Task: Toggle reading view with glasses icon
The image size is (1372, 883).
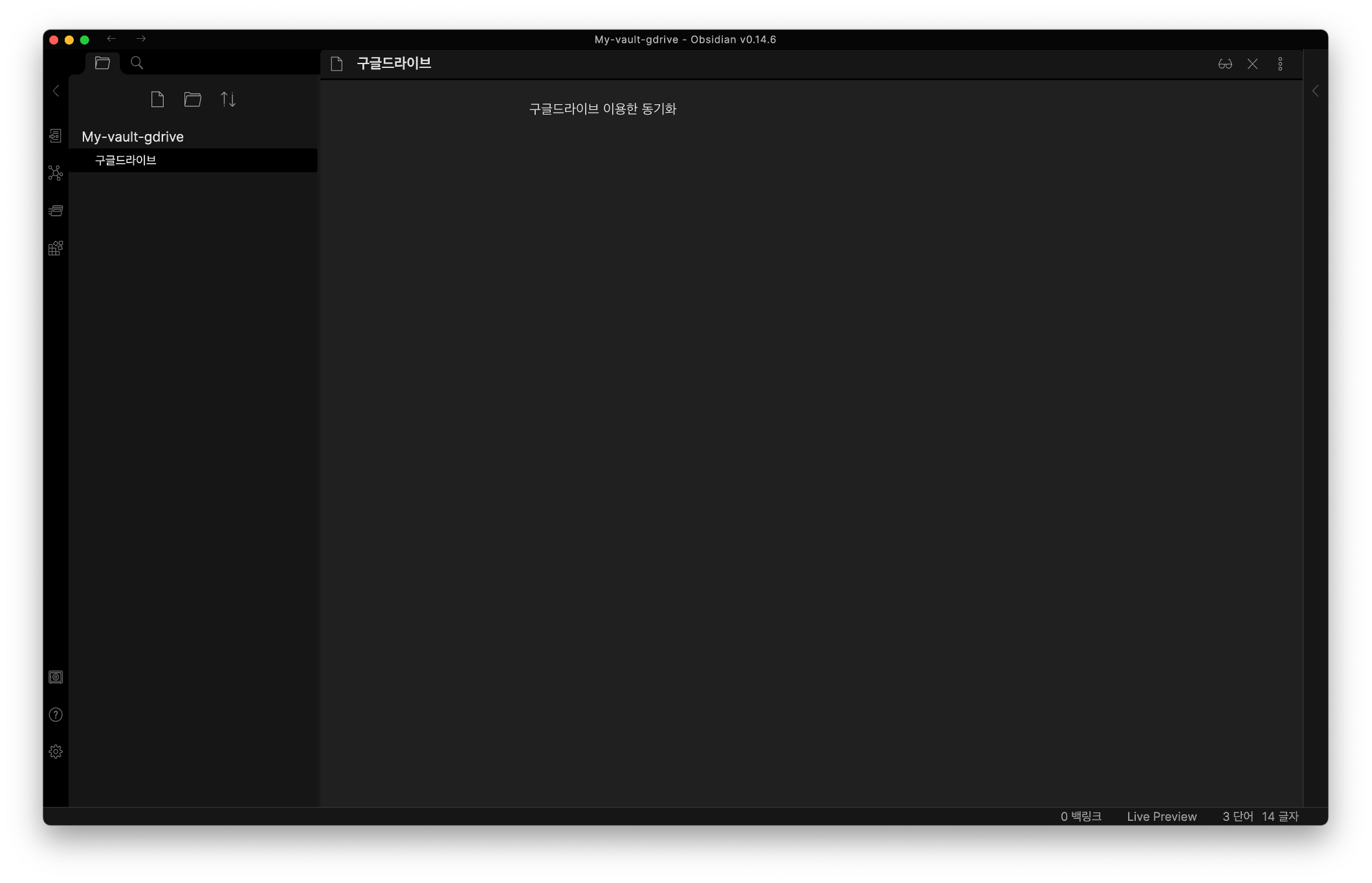Action: (x=1224, y=63)
